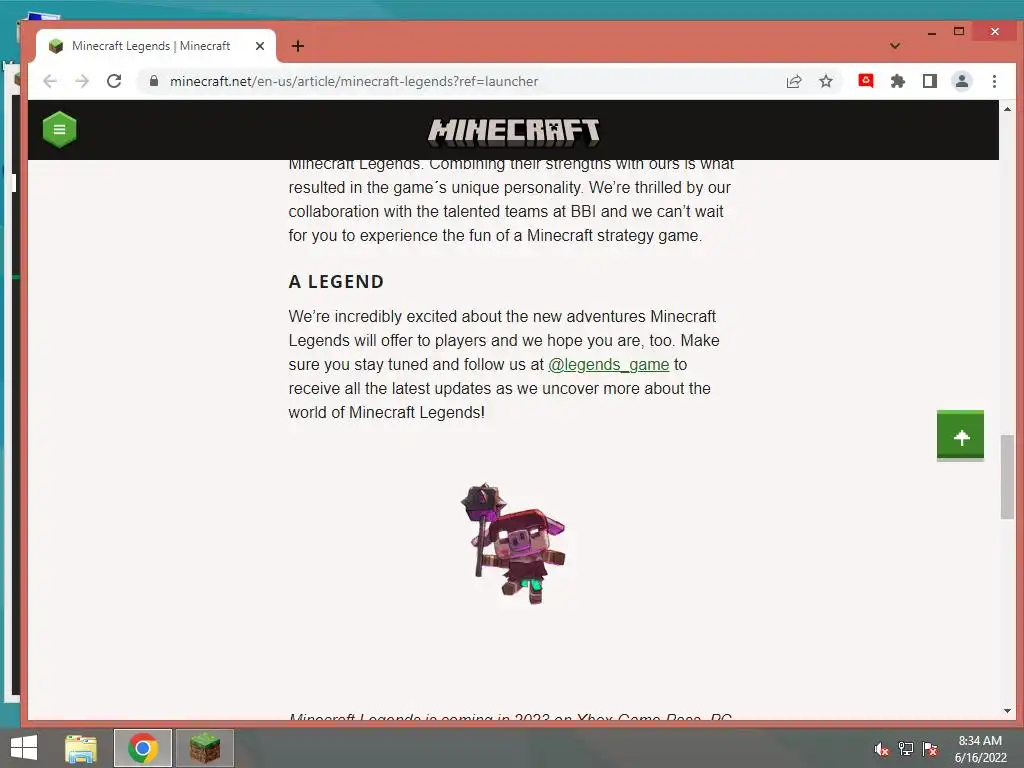View site information lock icon
The width and height of the screenshot is (1024, 768).
(x=153, y=81)
